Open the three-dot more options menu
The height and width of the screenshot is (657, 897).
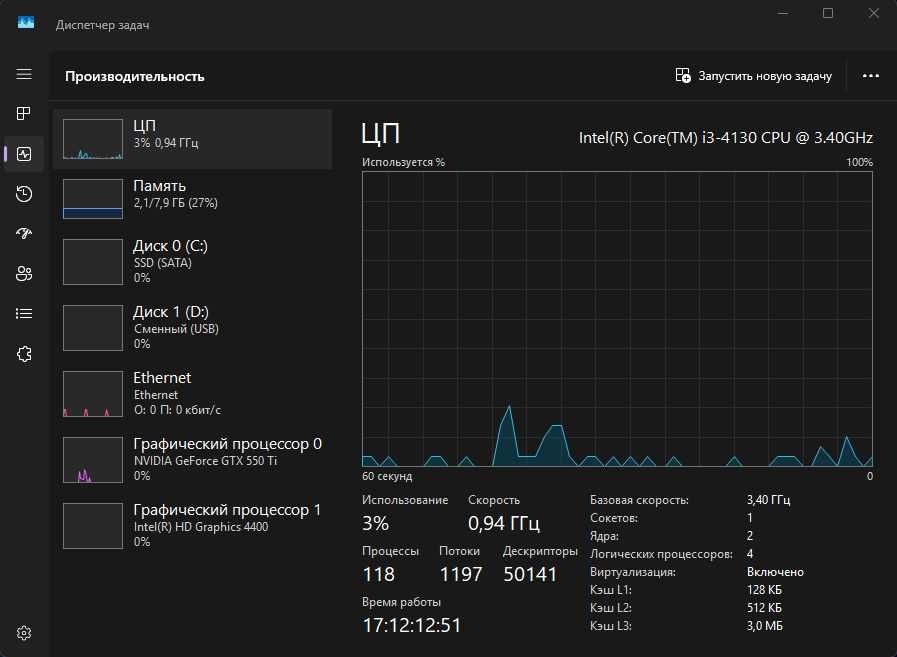[x=871, y=76]
